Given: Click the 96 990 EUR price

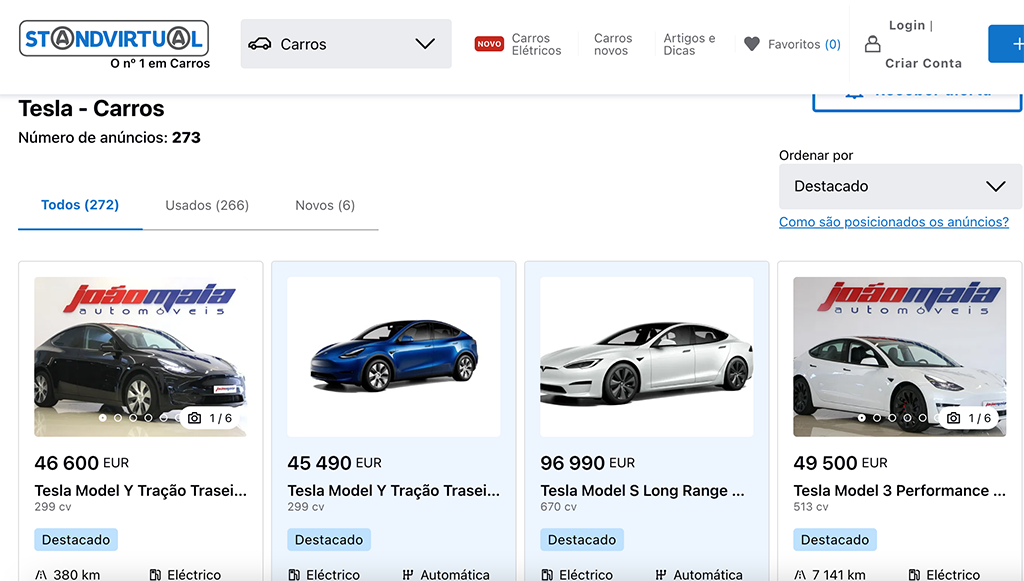Looking at the screenshot, I should 588,463.
